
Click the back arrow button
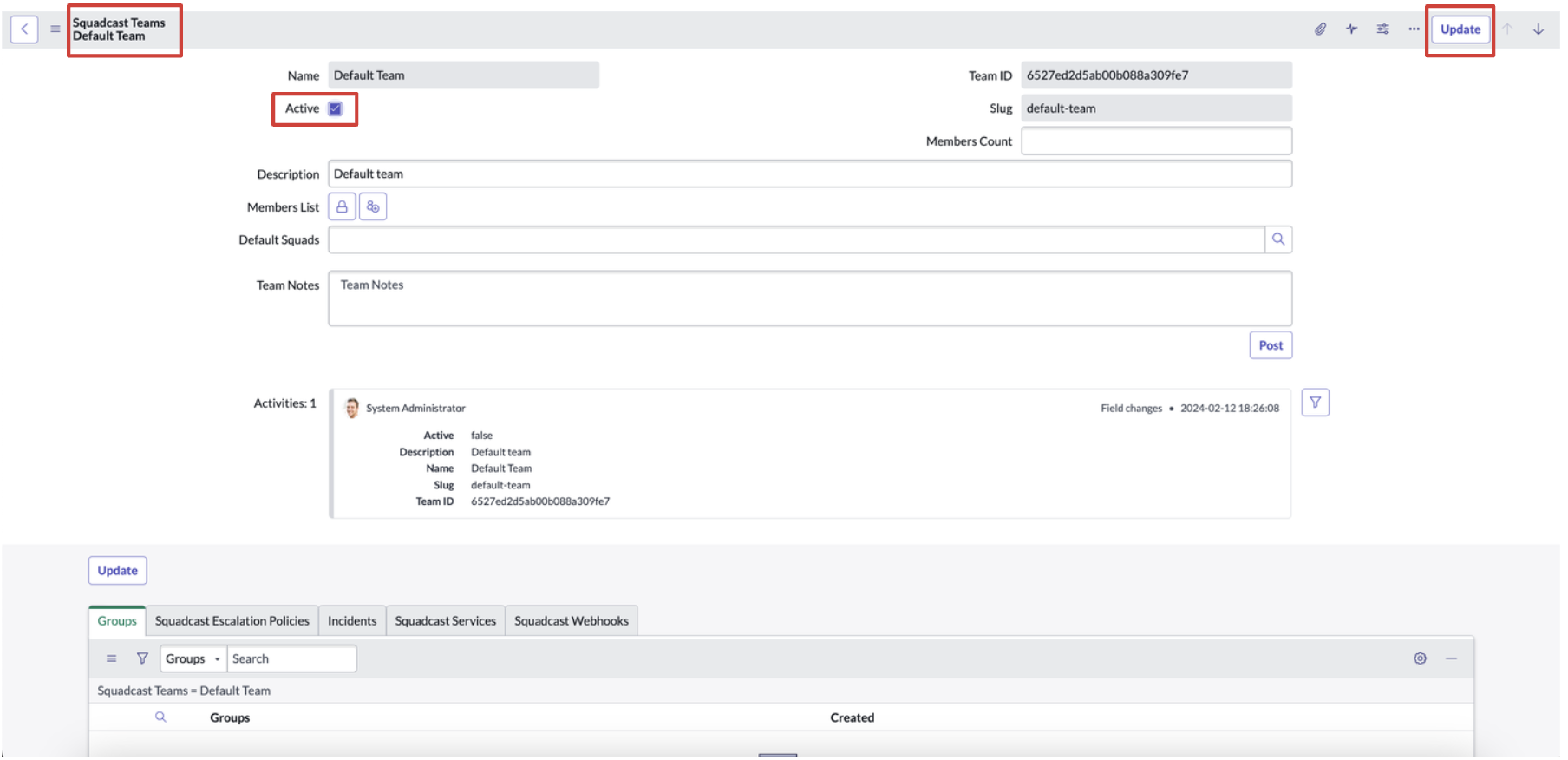click(x=24, y=29)
